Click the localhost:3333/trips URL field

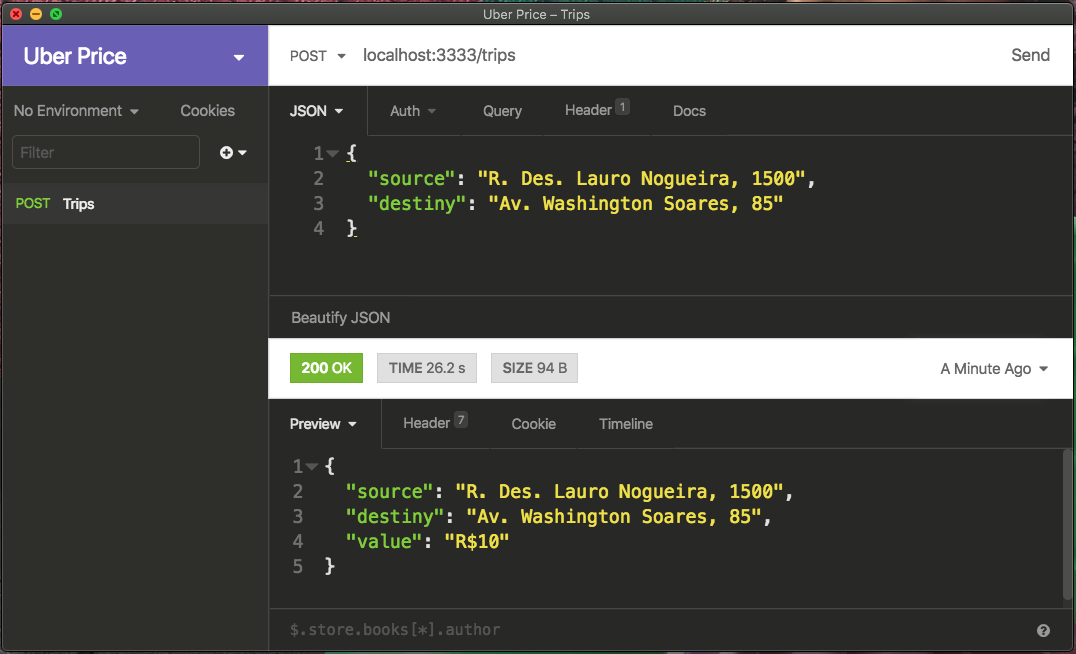coord(439,55)
